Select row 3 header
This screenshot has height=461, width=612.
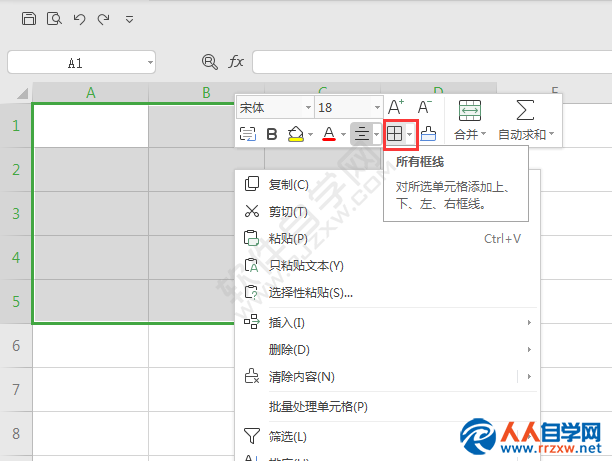tap(16, 214)
